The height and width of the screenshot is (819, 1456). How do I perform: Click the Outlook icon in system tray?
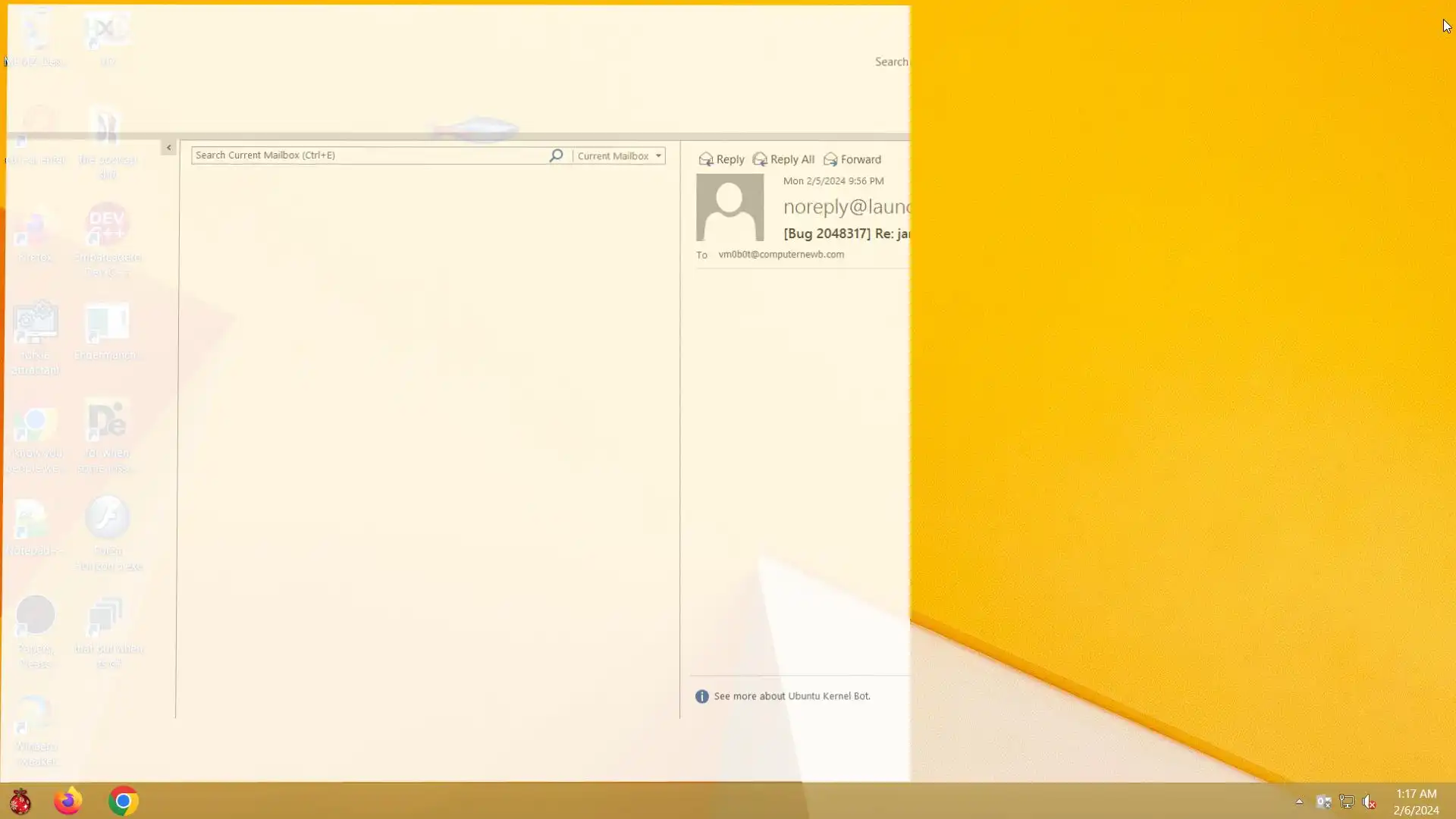(1323, 802)
